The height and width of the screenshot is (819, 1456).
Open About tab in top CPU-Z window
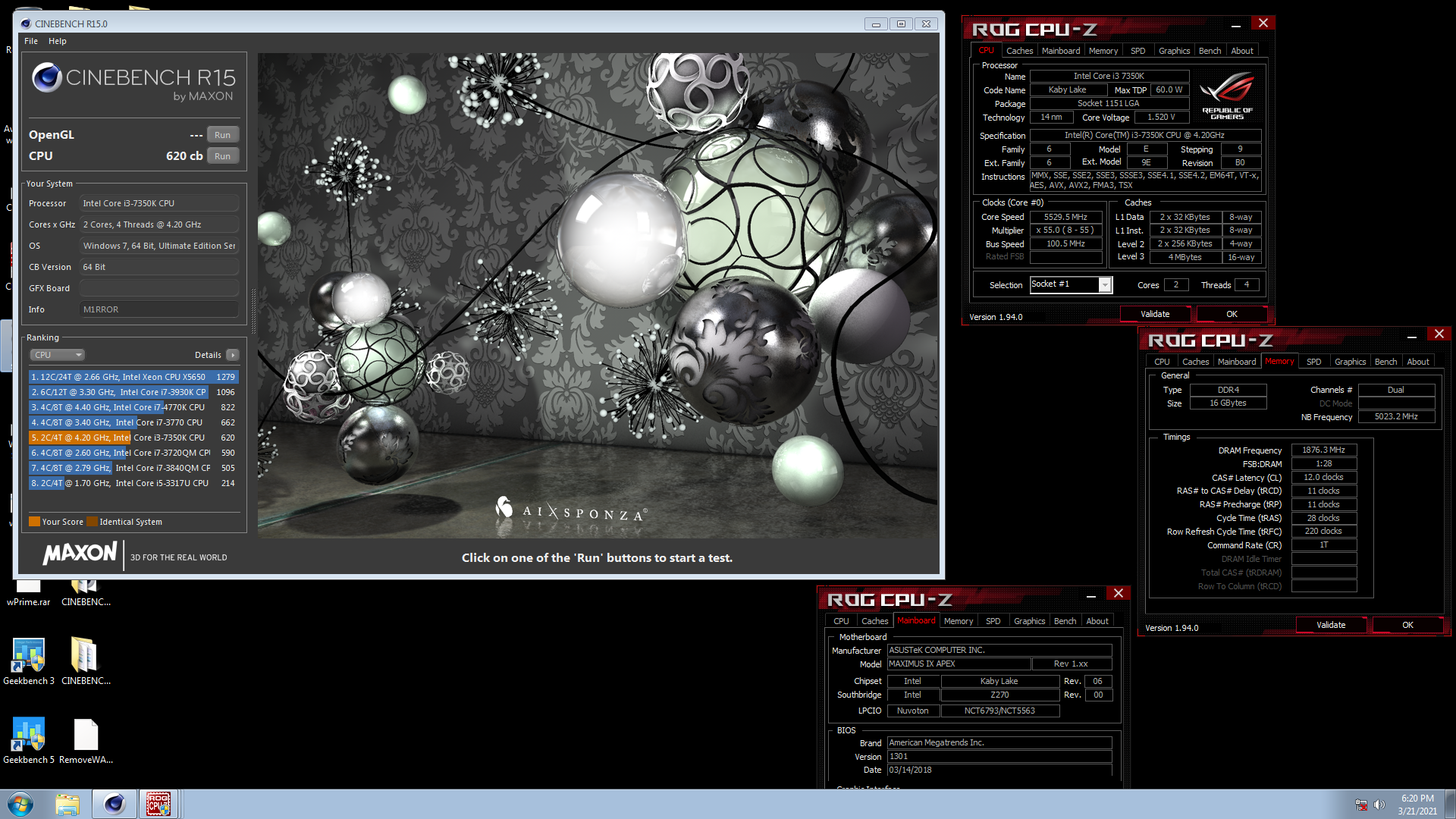pyautogui.click(x=1241, y=51)
